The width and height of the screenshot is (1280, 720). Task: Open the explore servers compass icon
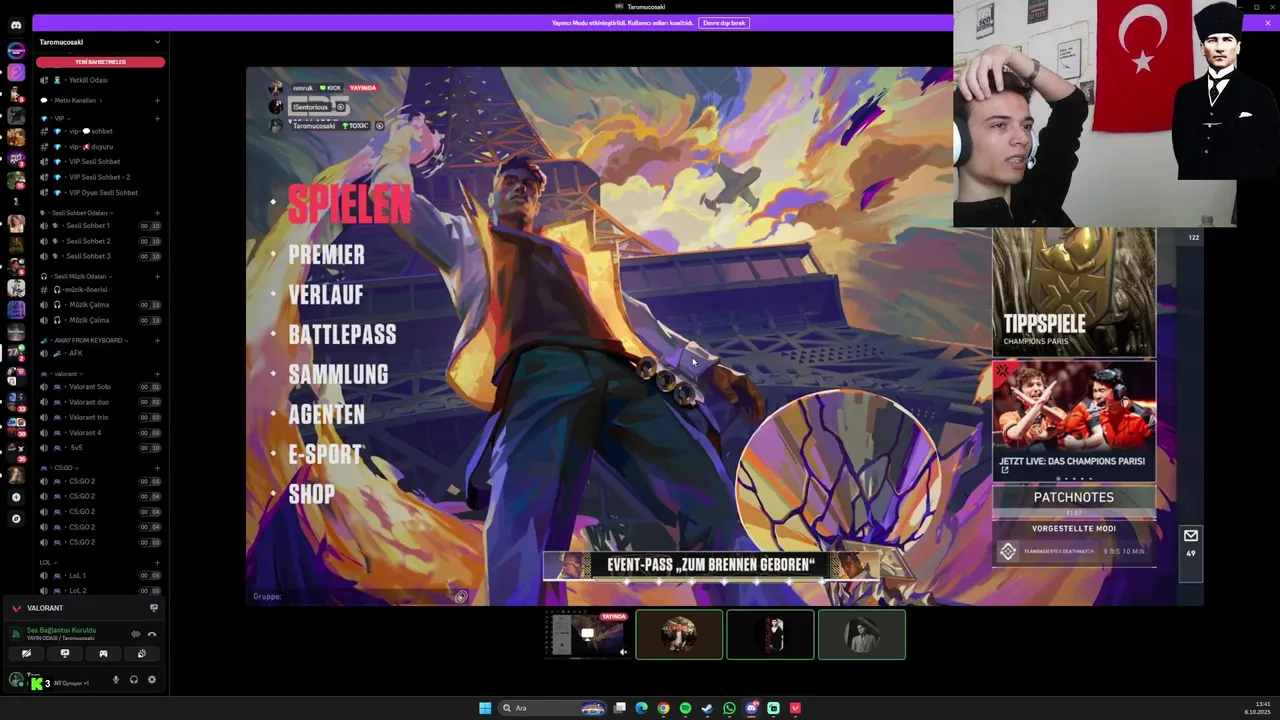16,518
